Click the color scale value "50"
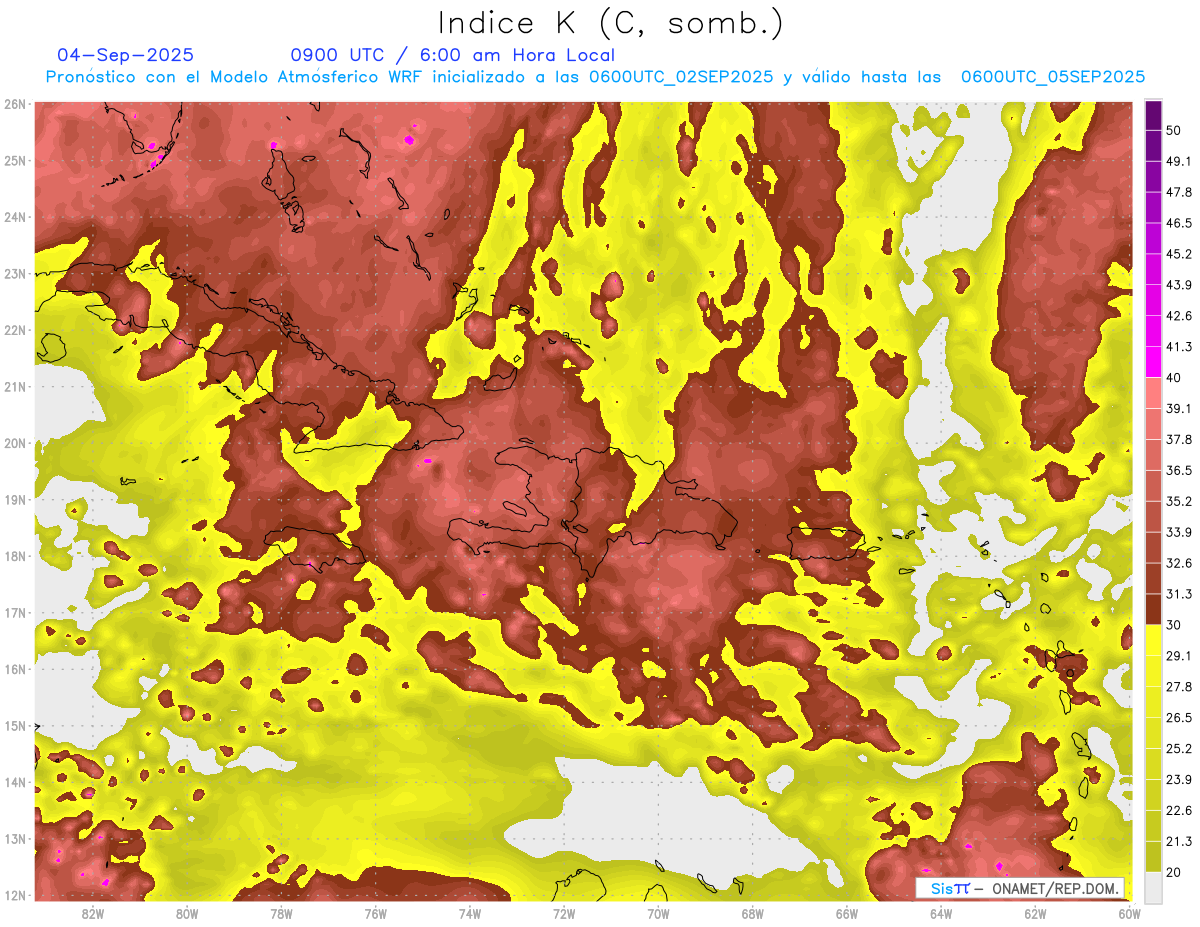The height and width of the screenshot is (927, 1200). point(1174,130)
